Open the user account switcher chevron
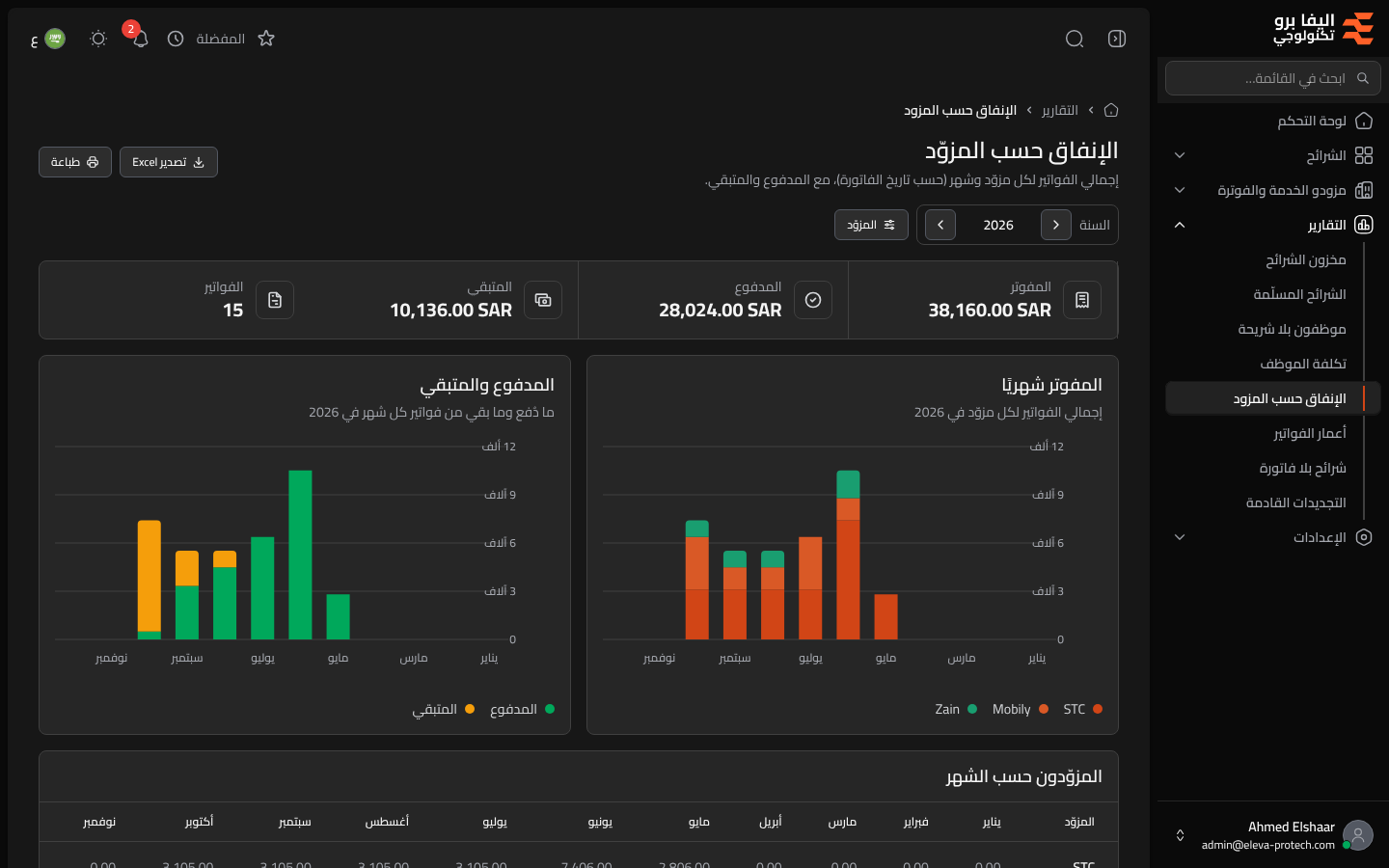 (1180, 835)
